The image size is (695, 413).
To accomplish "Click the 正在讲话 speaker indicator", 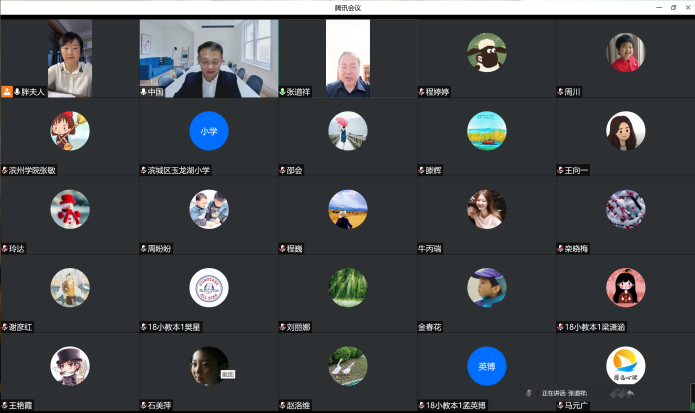I will (x=564, y=393).
